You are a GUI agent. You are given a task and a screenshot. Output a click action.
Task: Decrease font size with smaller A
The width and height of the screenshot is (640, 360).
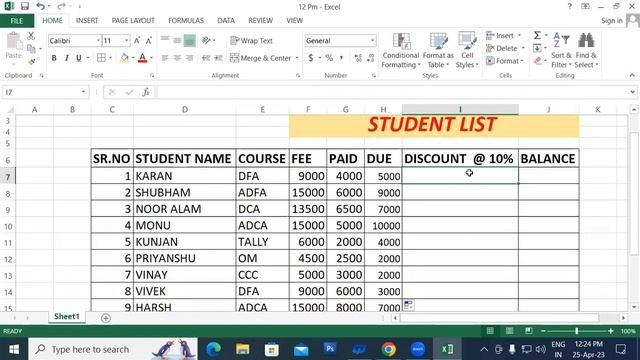tap(149, 40)
